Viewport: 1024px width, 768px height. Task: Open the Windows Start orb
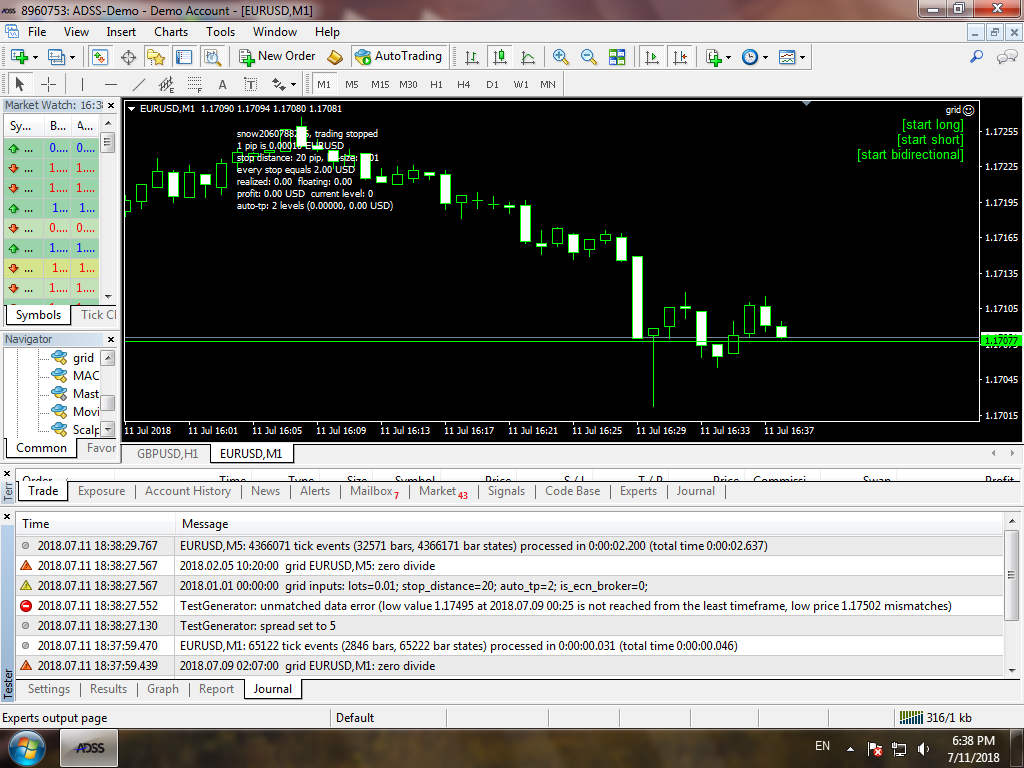coord(27,748)
